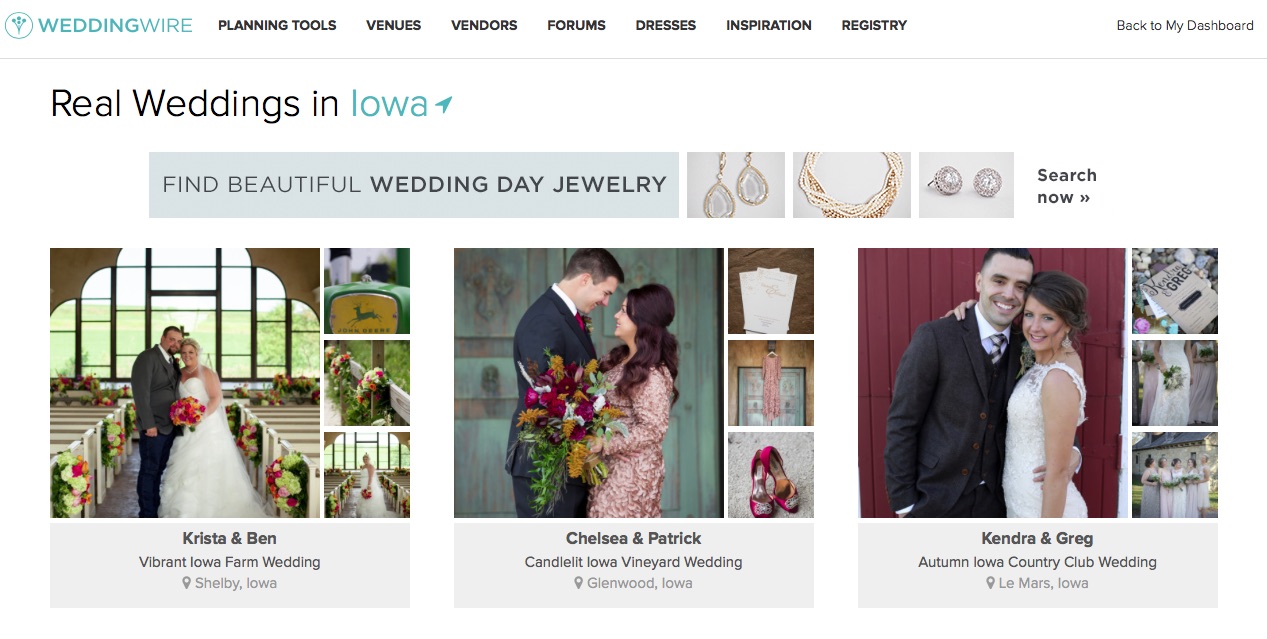This screenshot has height=639, width=1267.
Task: Go to the Registry section
Action: 874,25
